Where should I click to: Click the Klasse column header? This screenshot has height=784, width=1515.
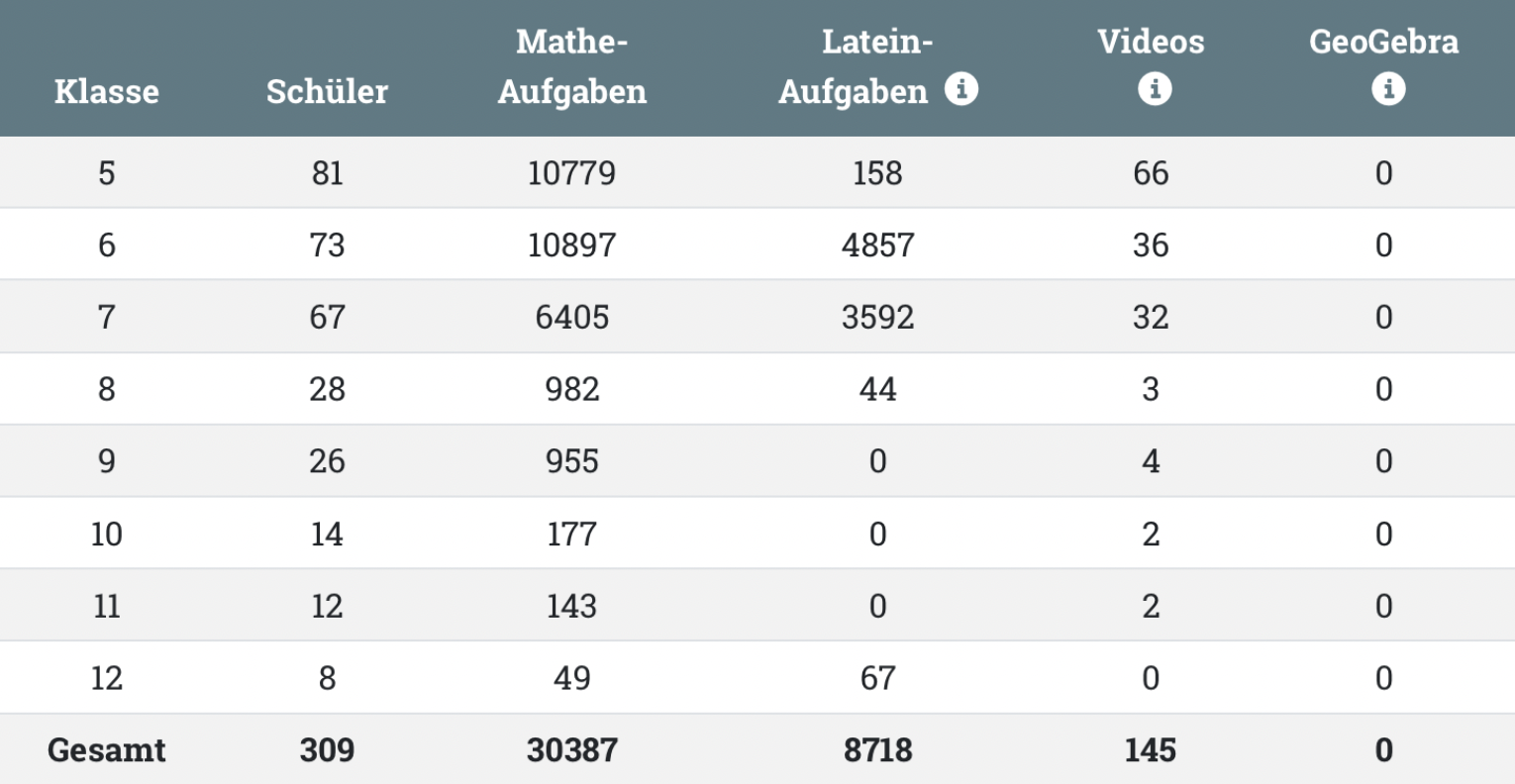click(106, 91)
